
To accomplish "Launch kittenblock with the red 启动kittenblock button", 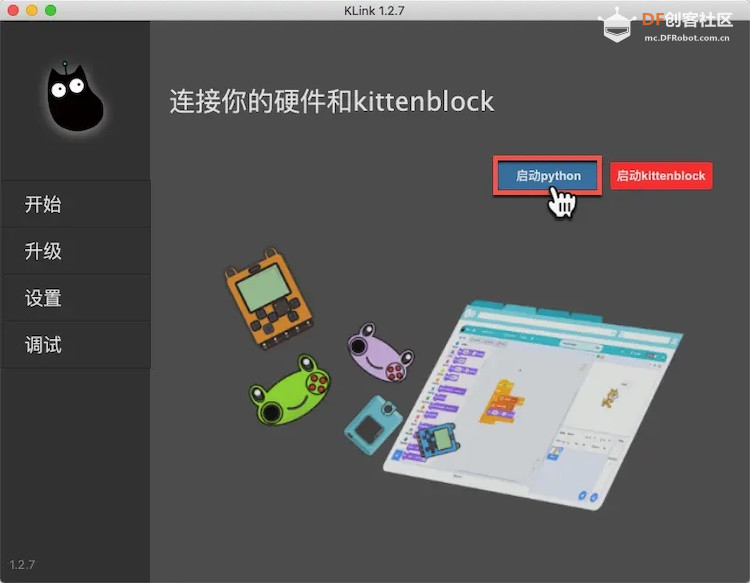I will tap(661, 176).
